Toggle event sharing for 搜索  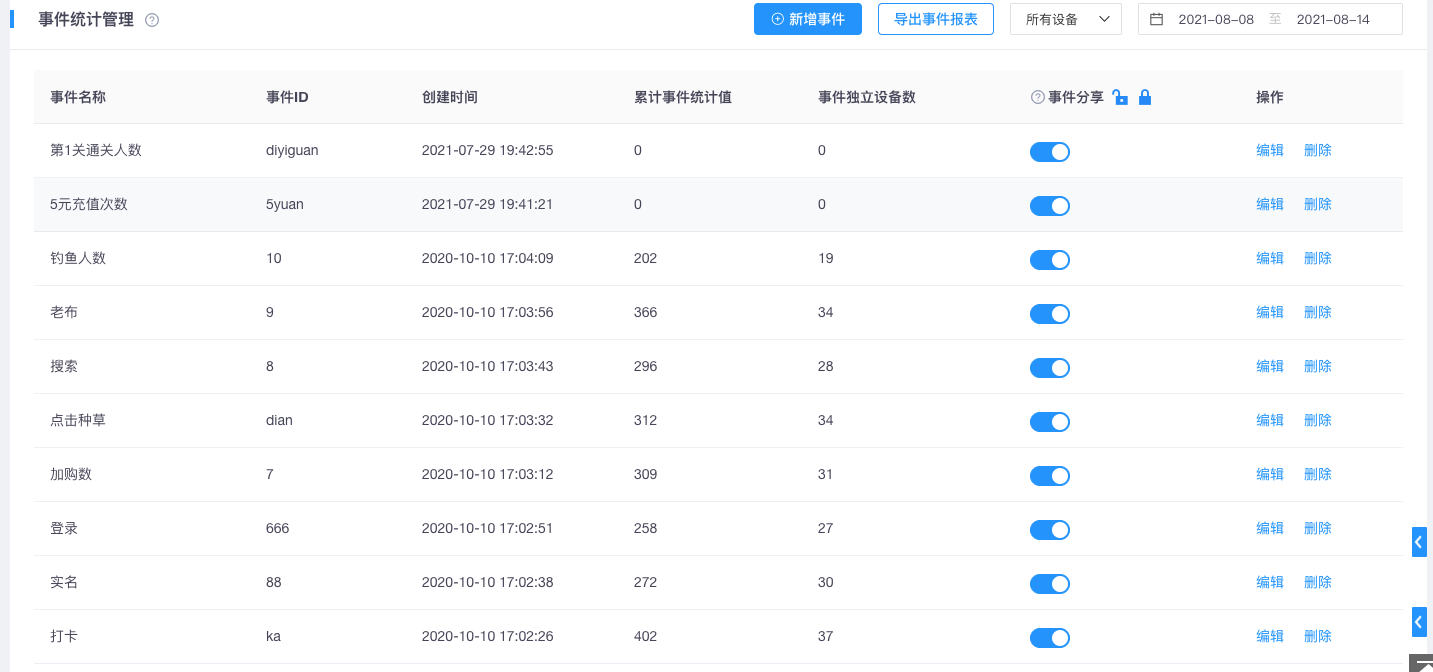click(x=1050, y=368)
